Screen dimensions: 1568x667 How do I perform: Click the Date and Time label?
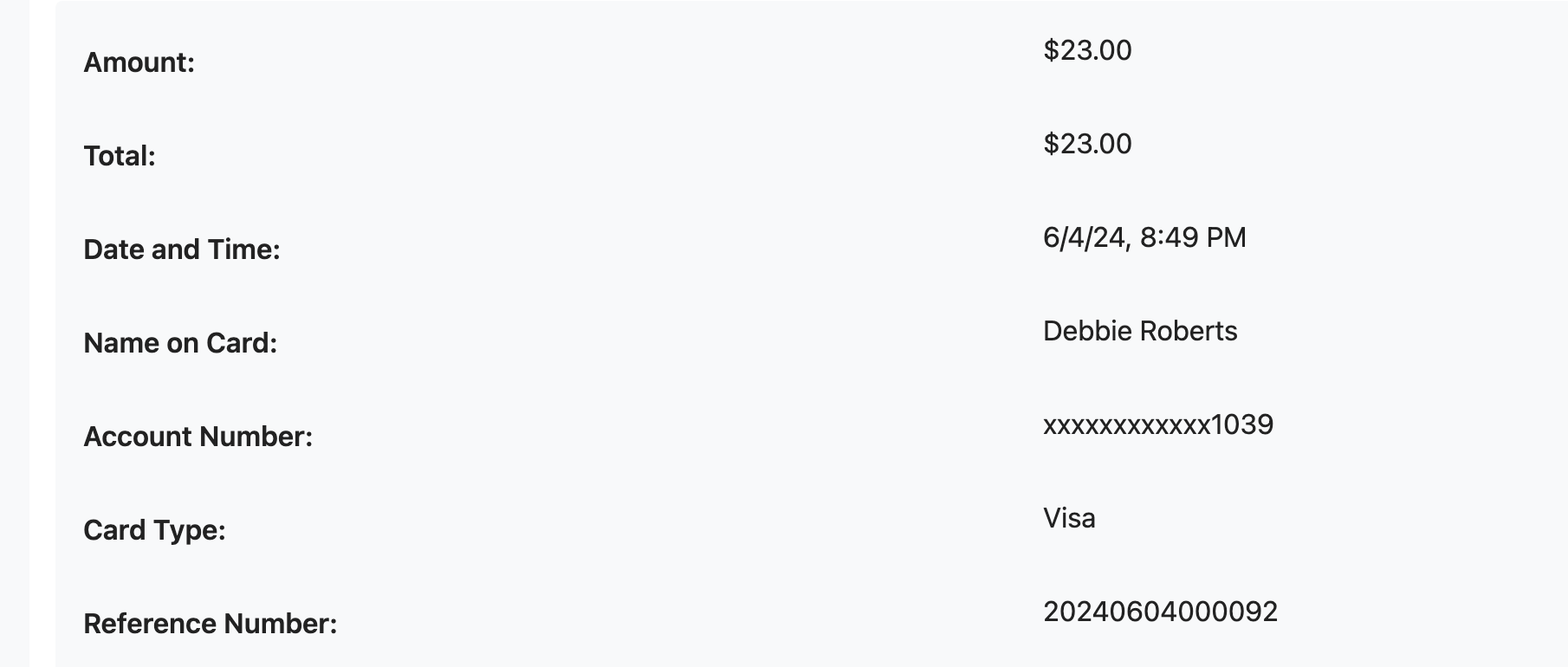coord(182,249)
